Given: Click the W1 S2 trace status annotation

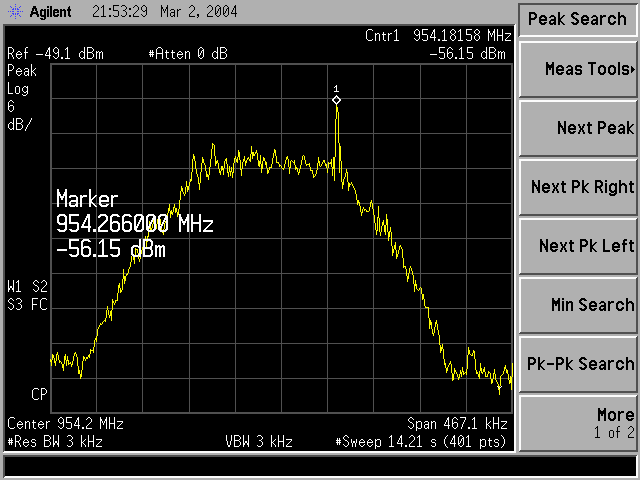Looking at the screenshot, I should 27,287.
